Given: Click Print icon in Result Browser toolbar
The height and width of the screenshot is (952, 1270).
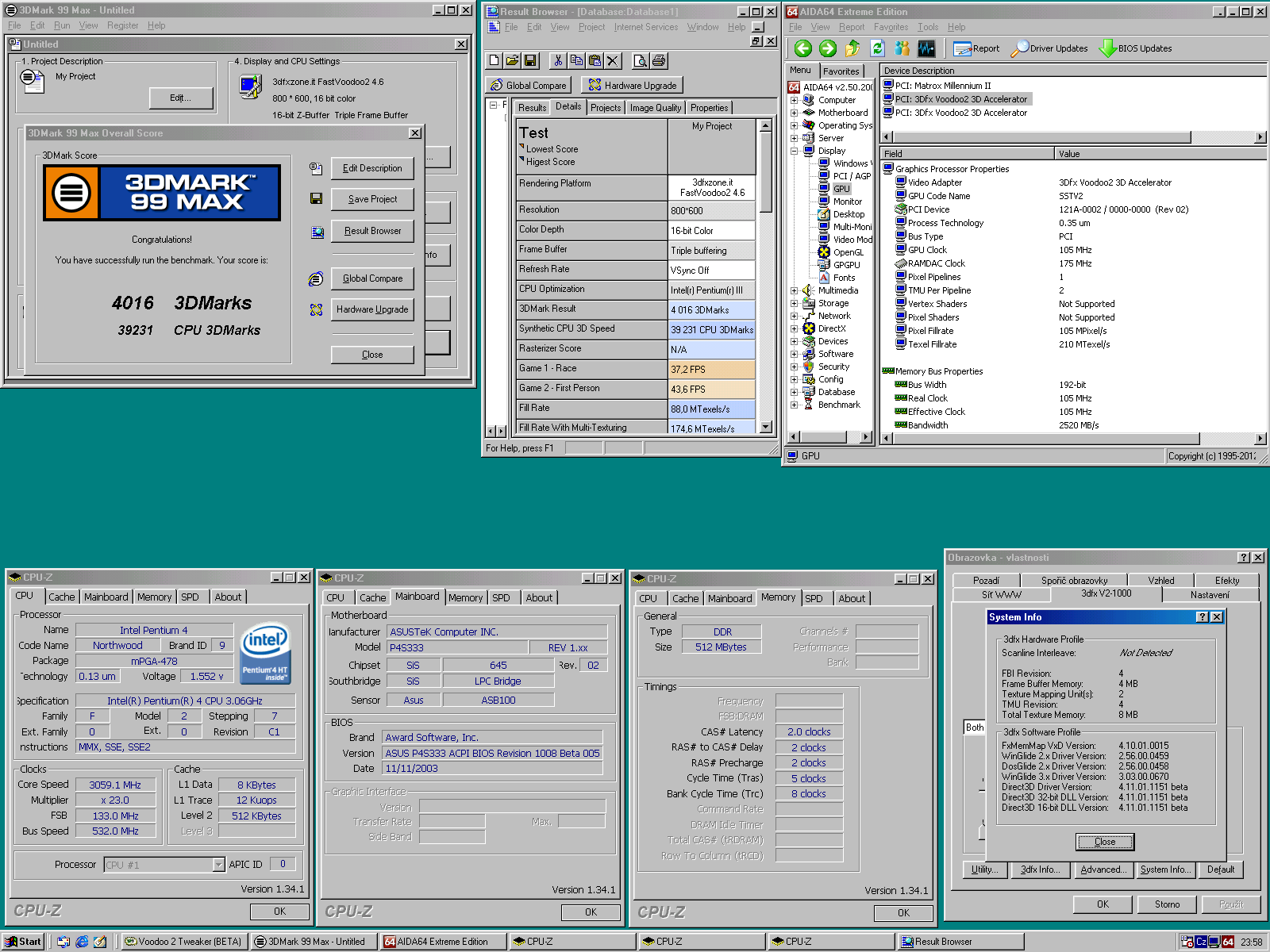Looking at the screenshot, I should (659, 60).
